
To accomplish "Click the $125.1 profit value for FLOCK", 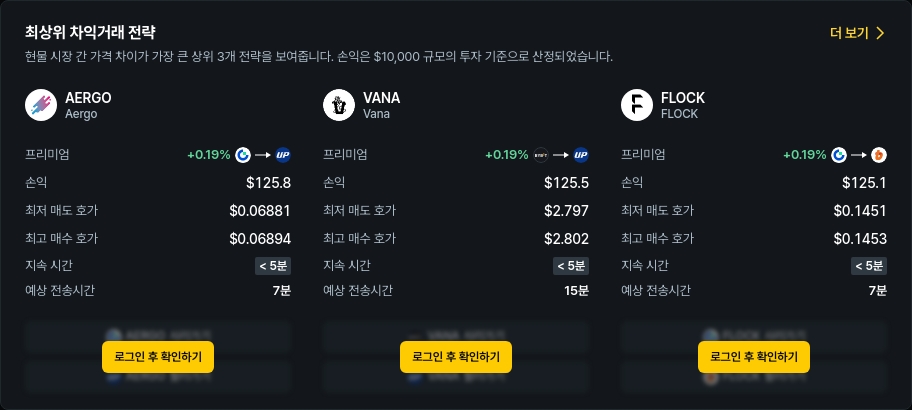I will click(x=864, y=183).
